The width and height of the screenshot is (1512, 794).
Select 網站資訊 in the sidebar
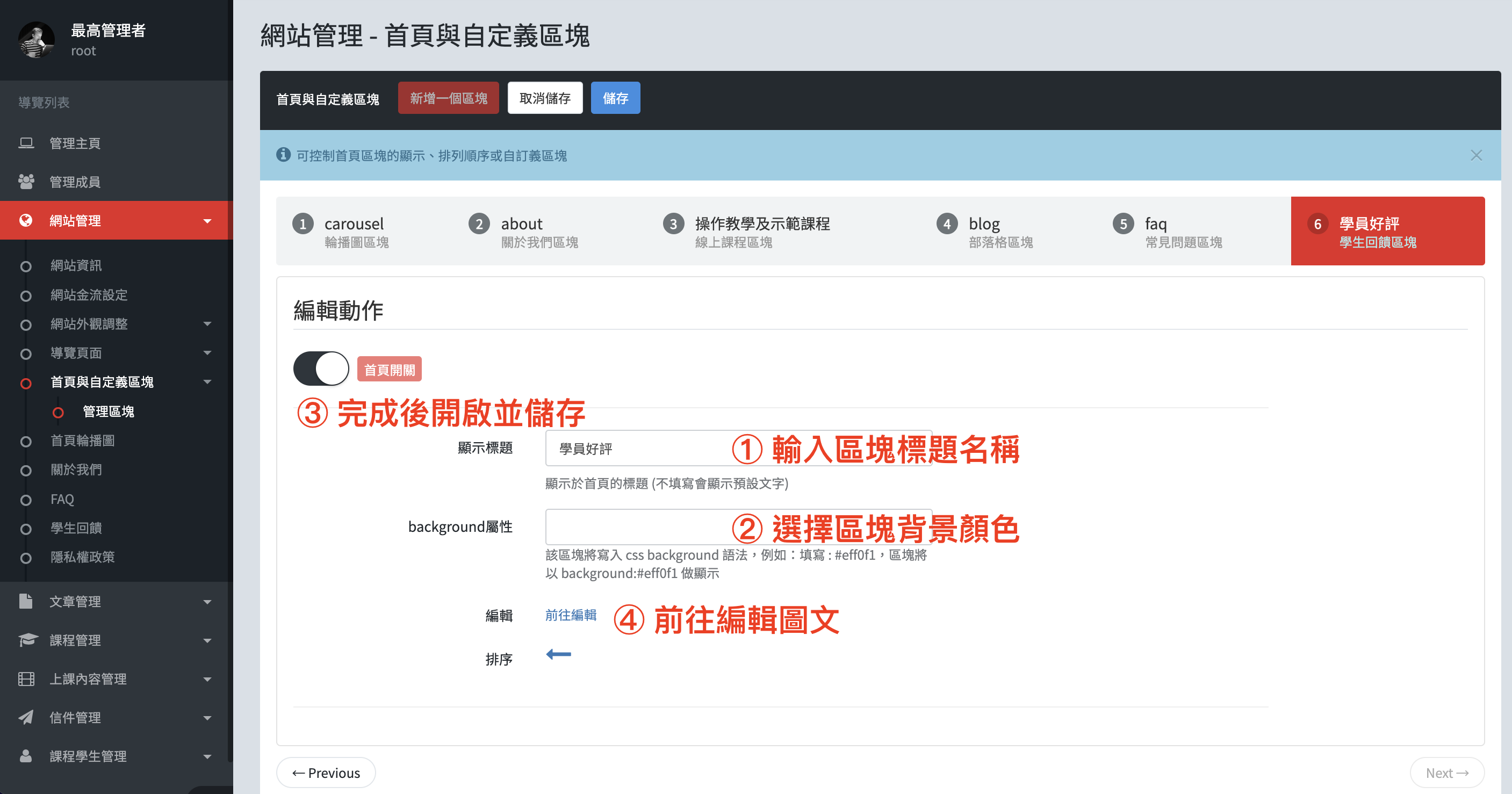point(76,265)
